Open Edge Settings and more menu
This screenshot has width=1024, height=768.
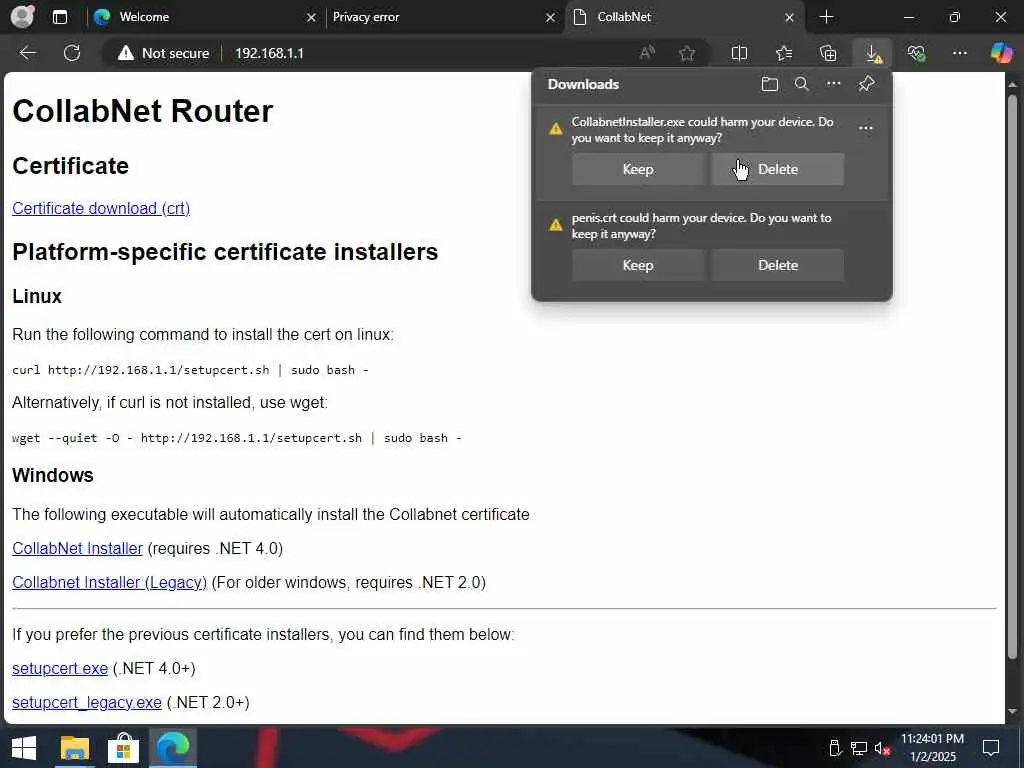[959, 53]
